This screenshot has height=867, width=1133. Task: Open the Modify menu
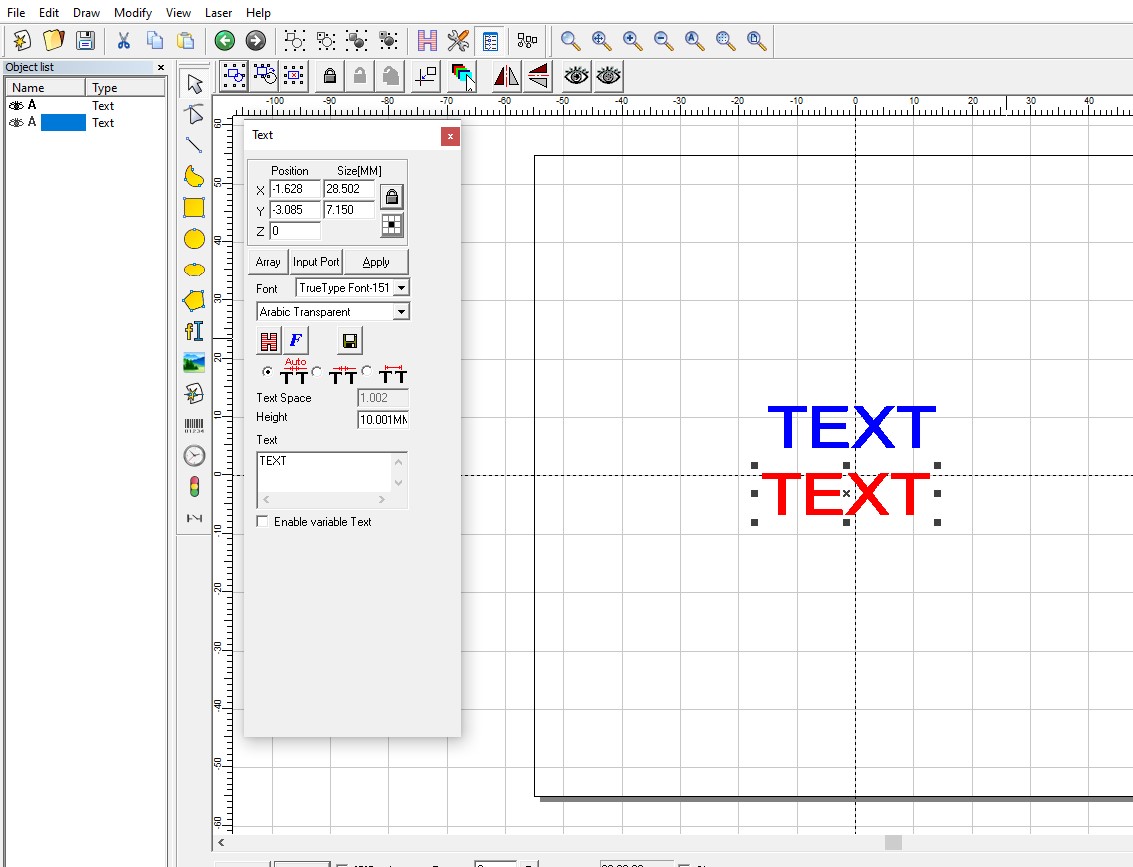tap(133, 12)
